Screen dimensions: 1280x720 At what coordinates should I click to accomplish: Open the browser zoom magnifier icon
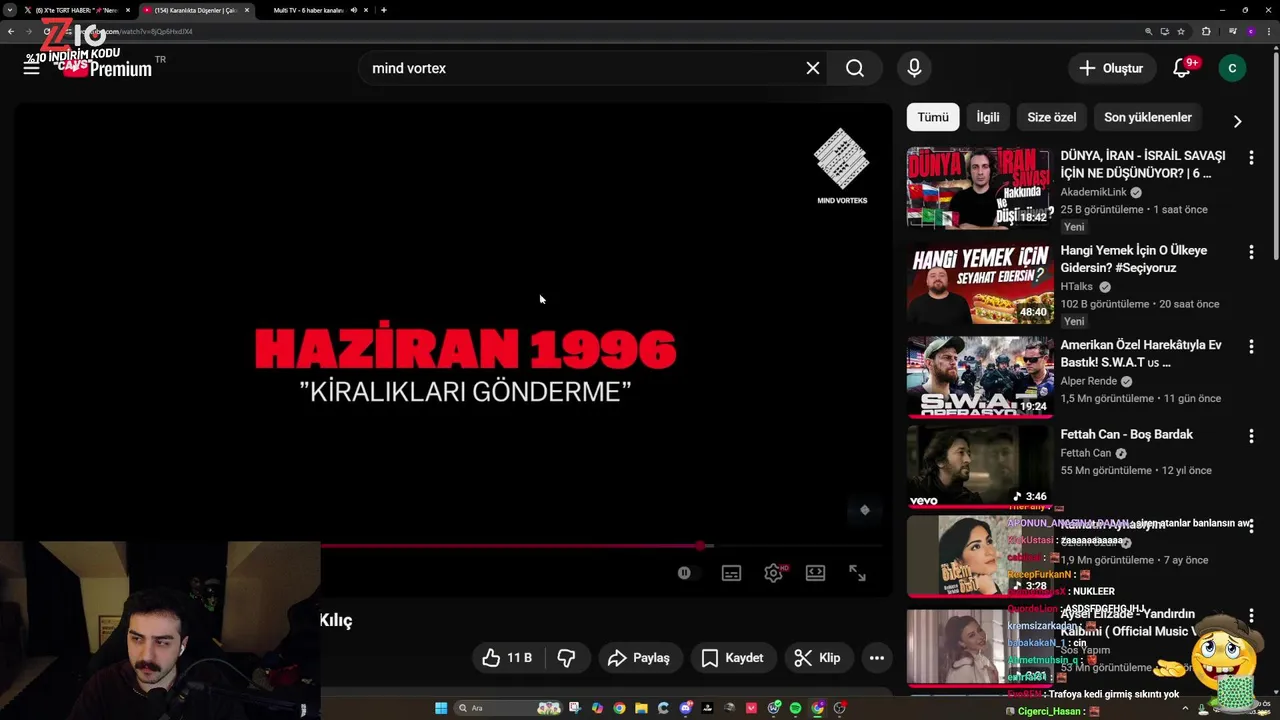coord(1149,31)
